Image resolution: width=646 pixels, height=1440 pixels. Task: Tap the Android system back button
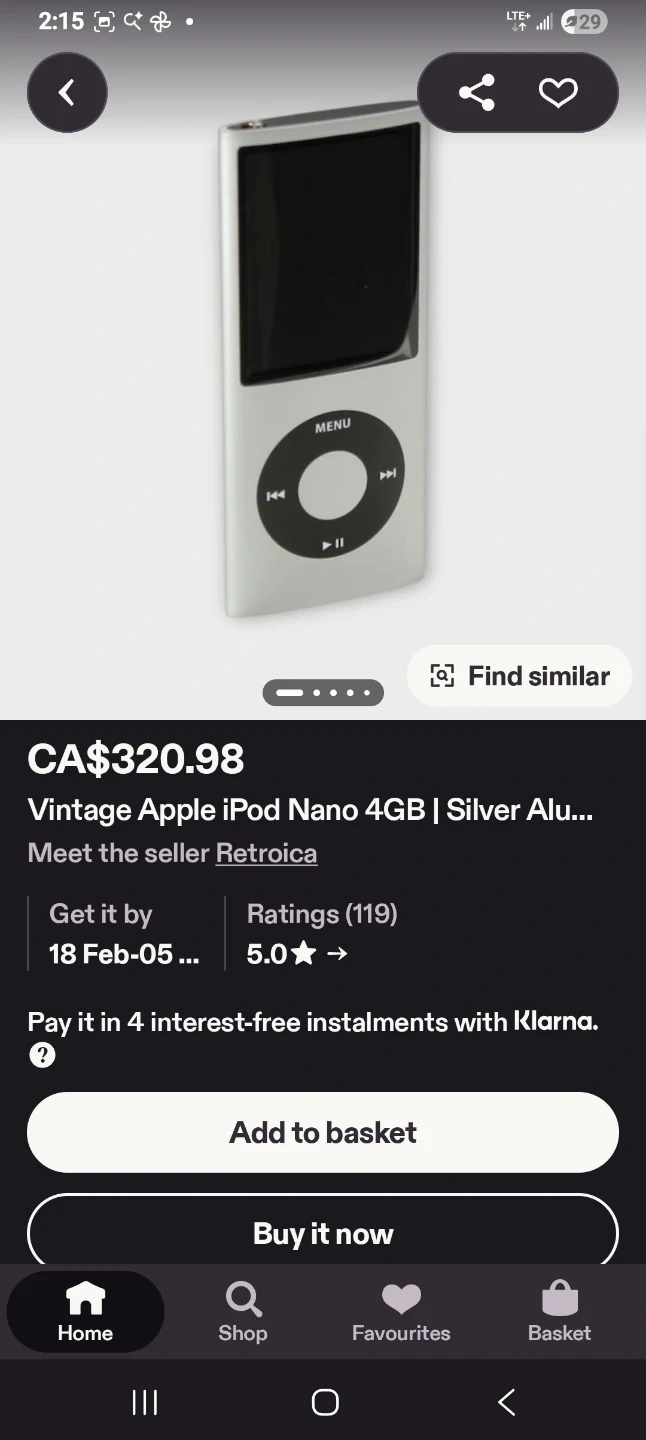point(506,1402)
